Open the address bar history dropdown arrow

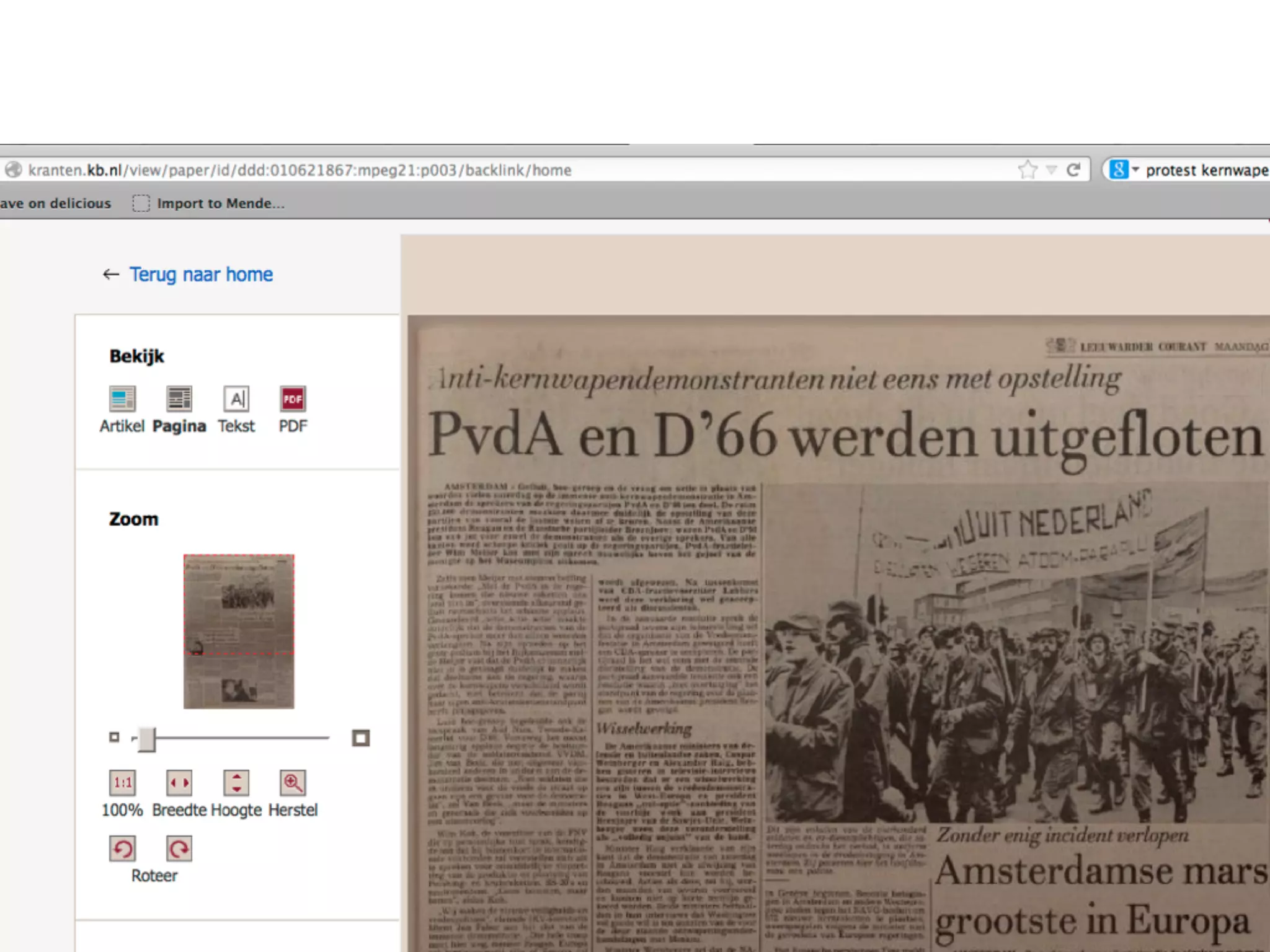1052,170
